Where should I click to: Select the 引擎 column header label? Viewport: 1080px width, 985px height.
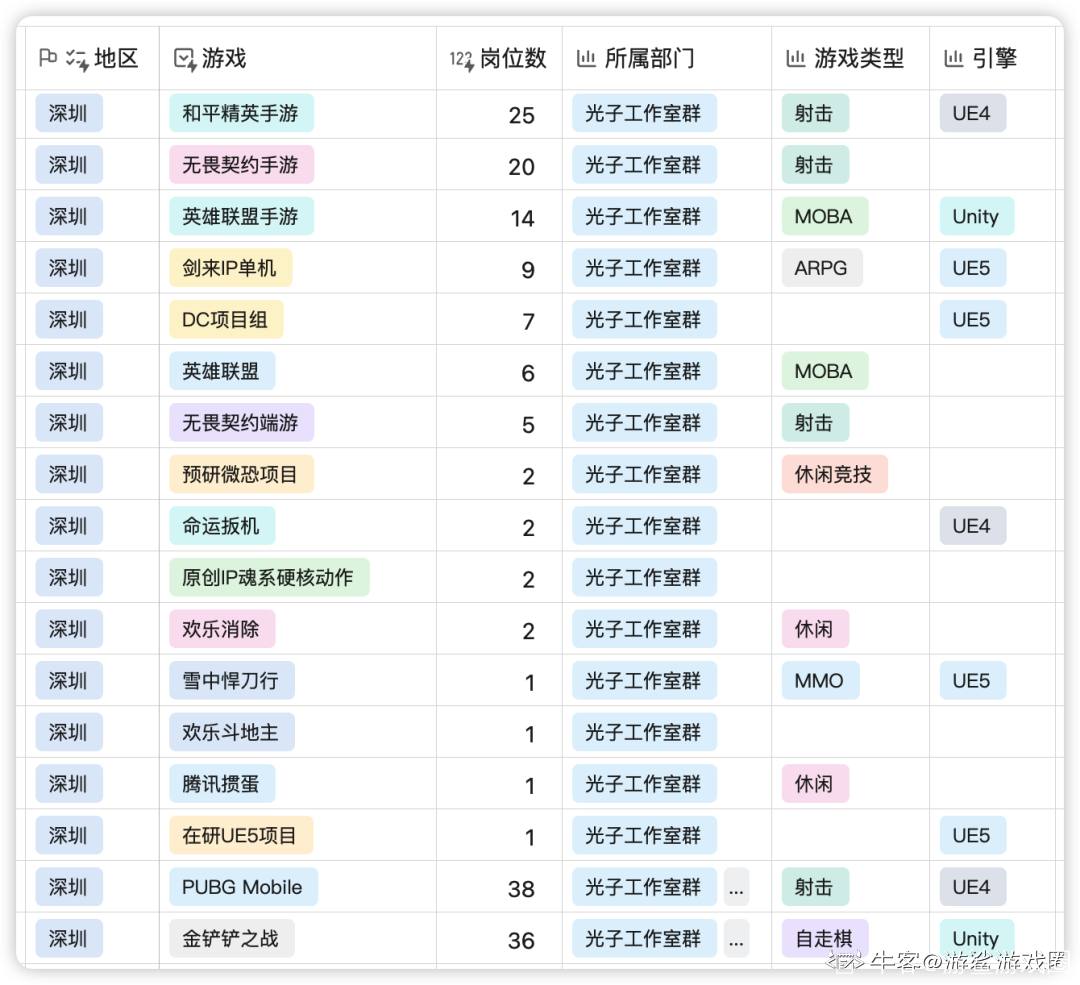[995, 59]
